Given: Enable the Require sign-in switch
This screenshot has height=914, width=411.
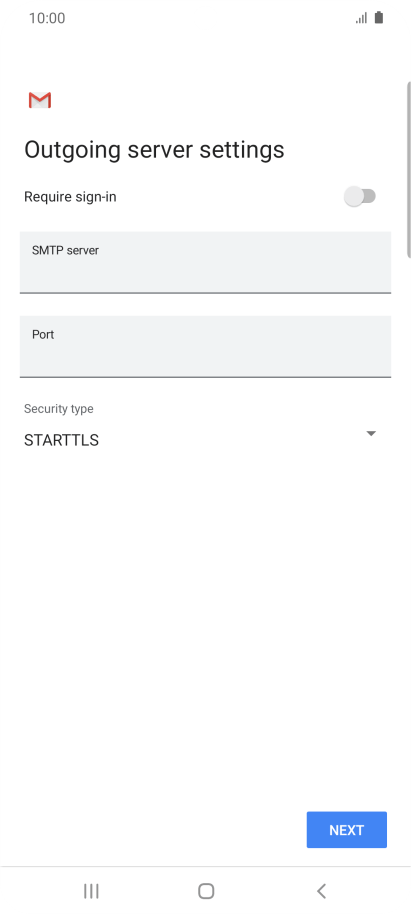Looking at the screenshot, I should 360,196.
